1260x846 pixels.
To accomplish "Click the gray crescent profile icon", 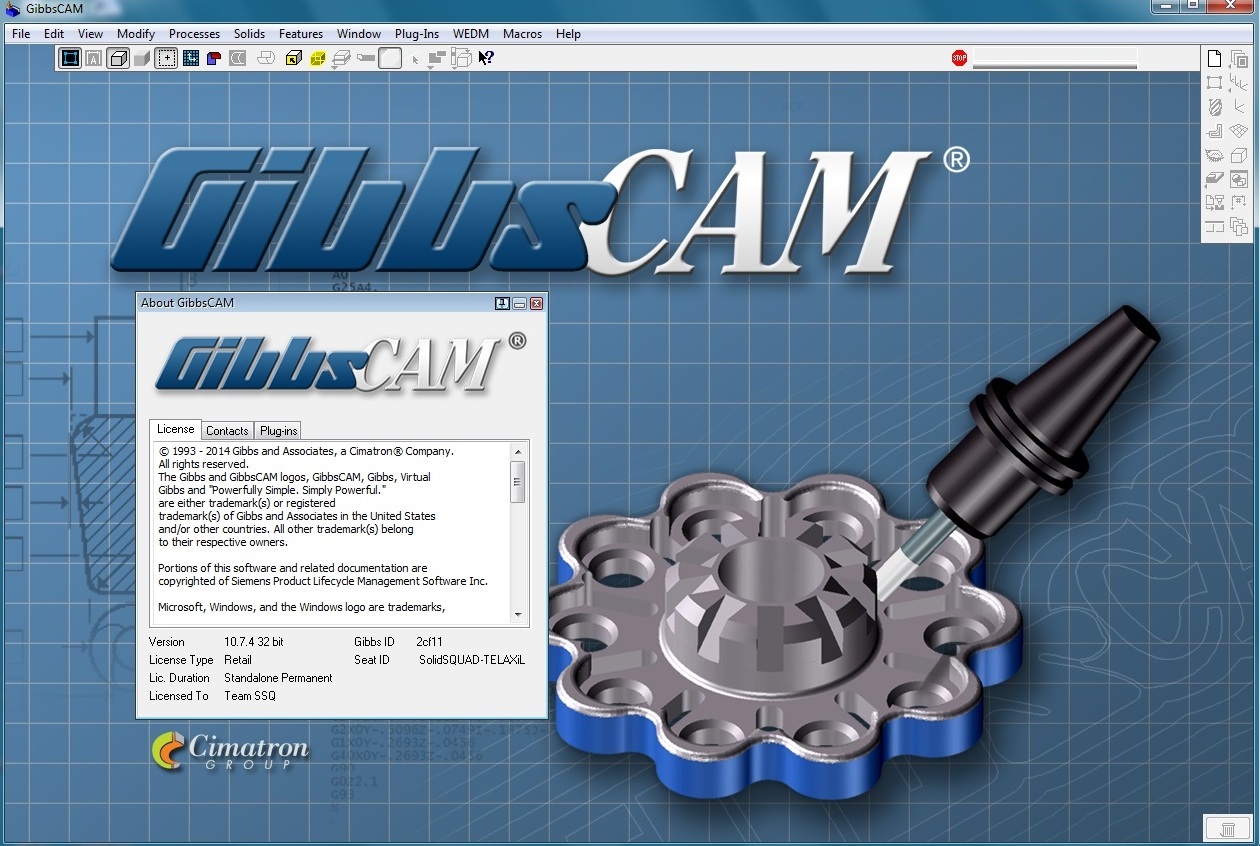I will [x=238, y=59].
